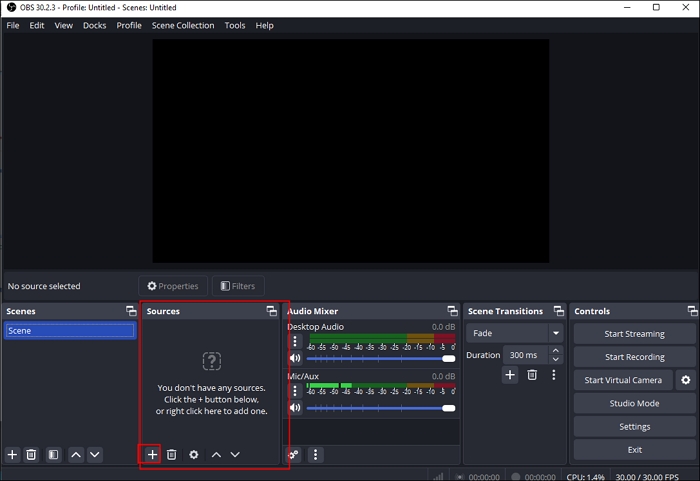The height and width of the screenshot is (481, 700).
Task: Click Start Recording button
Action: [634, 357]
